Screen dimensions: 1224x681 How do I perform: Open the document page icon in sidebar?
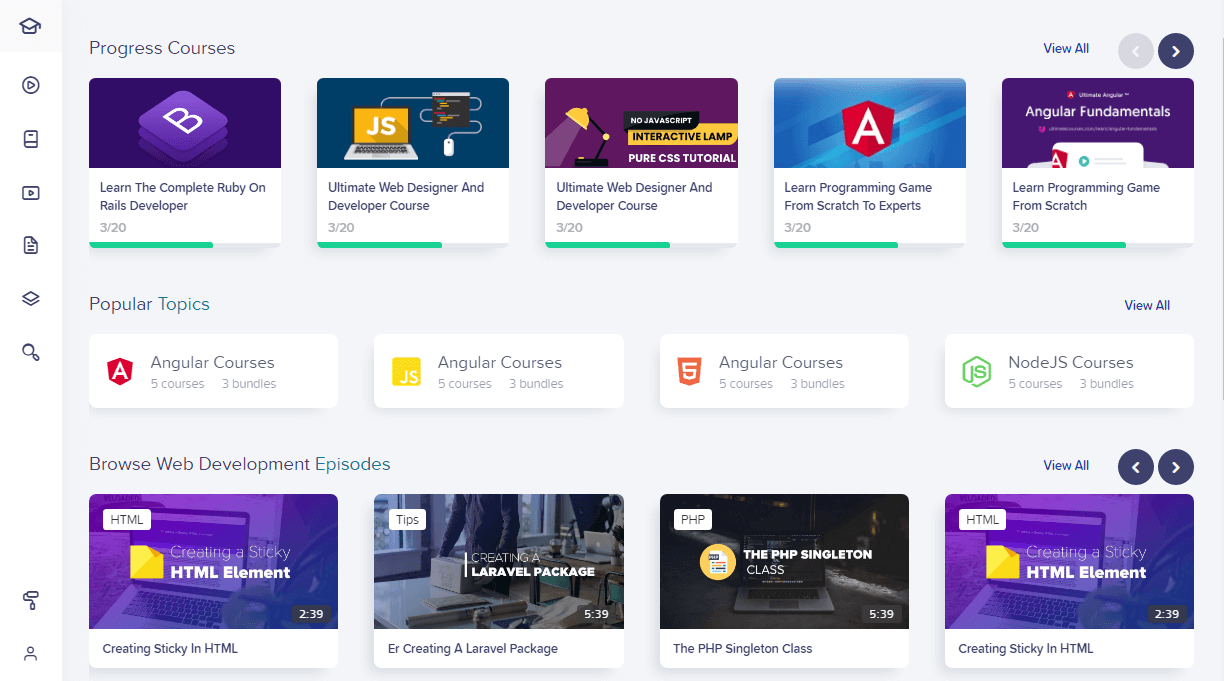[x=30, y=245]
